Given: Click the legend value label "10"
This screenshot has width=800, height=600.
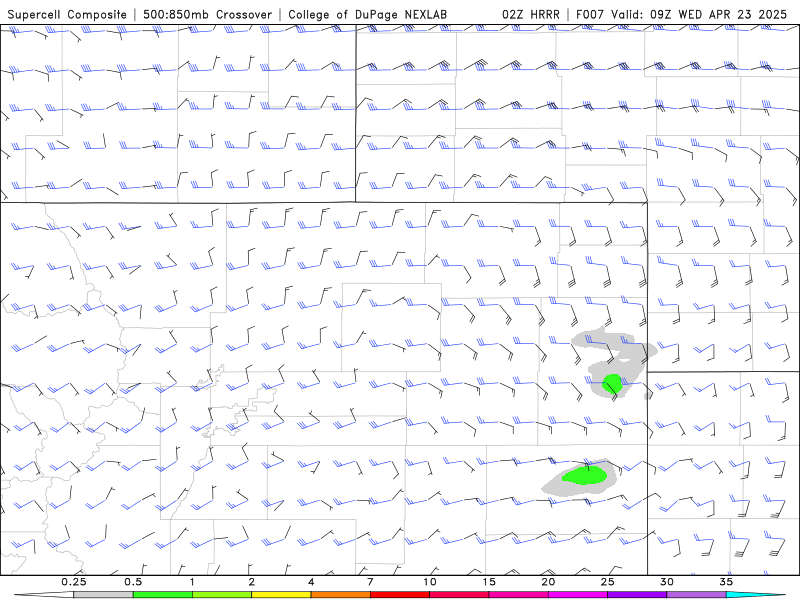Looking at the screenshot, I should (430, 582).
